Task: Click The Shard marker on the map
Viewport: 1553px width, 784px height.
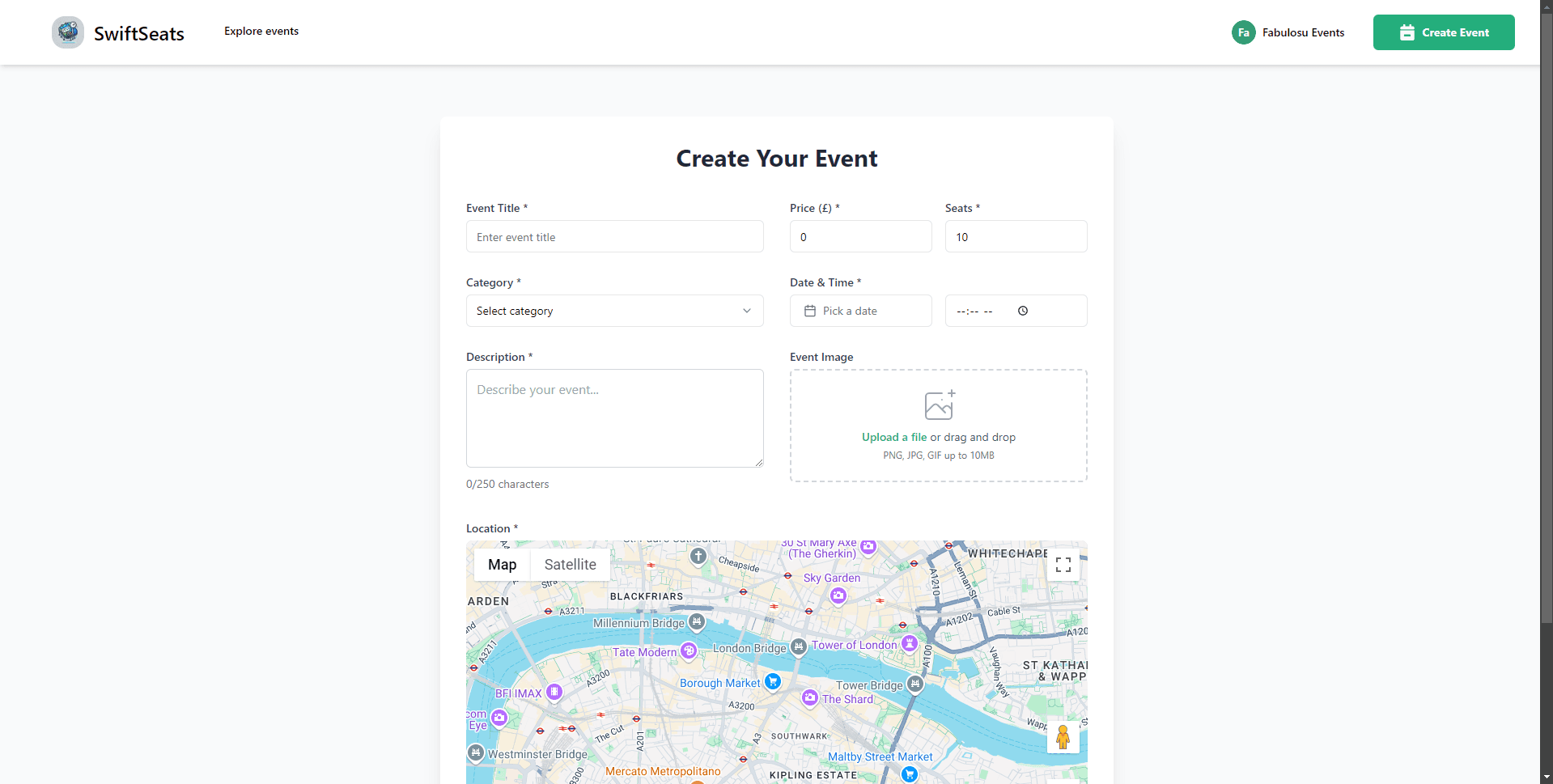Action: point(811,697)
